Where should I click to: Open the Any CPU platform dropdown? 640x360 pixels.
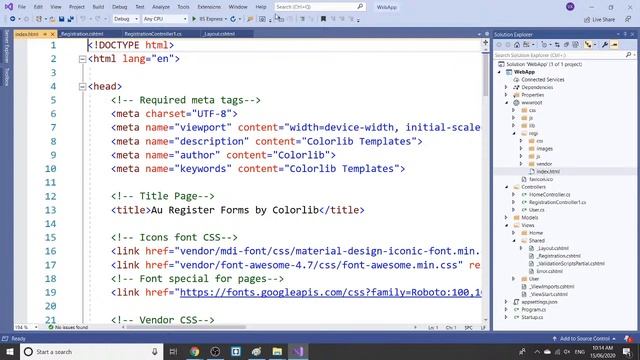165,19
